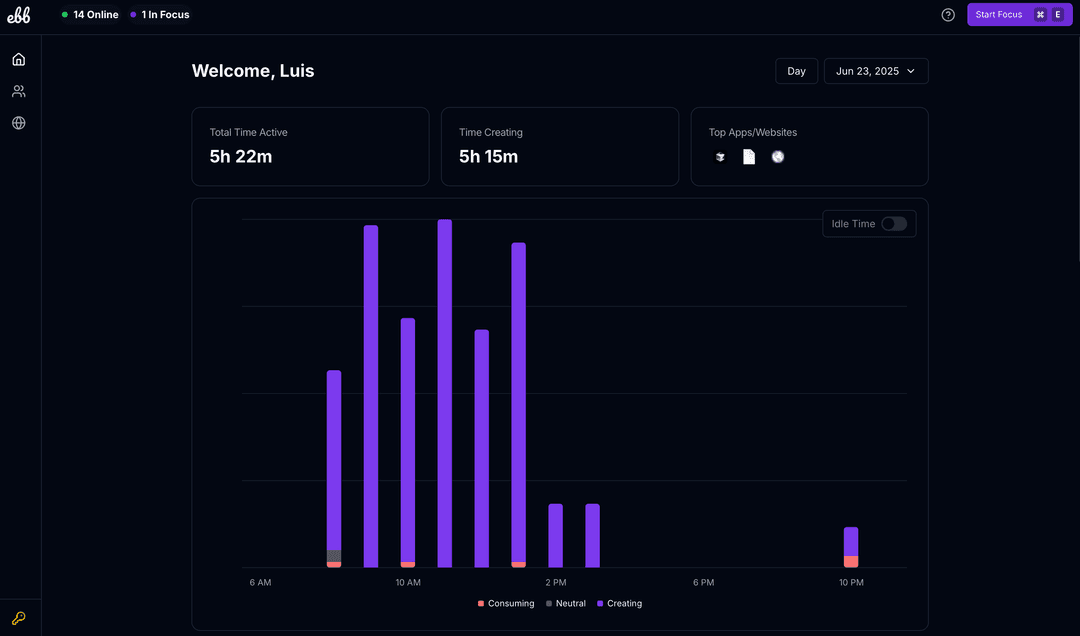Click the 1 In Focus status badge

click(160, 15)
